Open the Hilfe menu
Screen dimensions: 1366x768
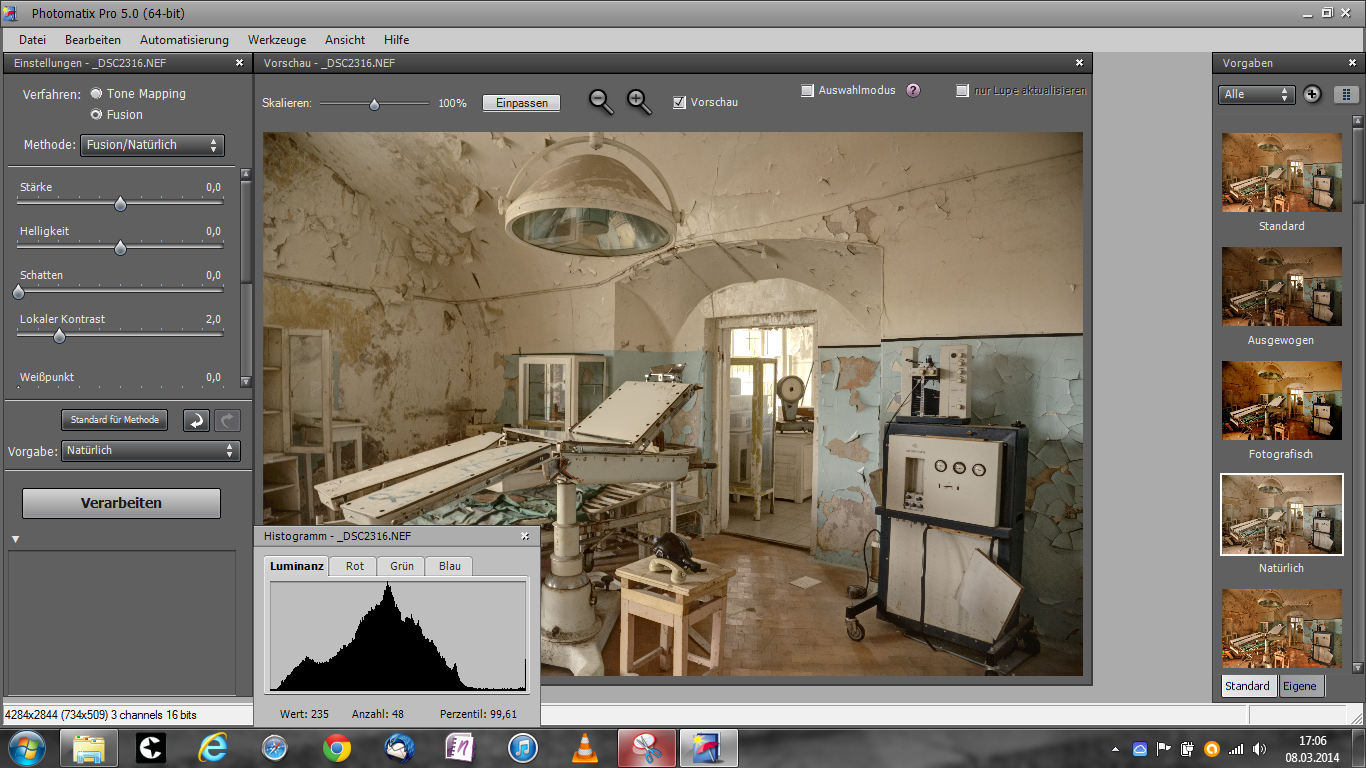tap(397, 40)
